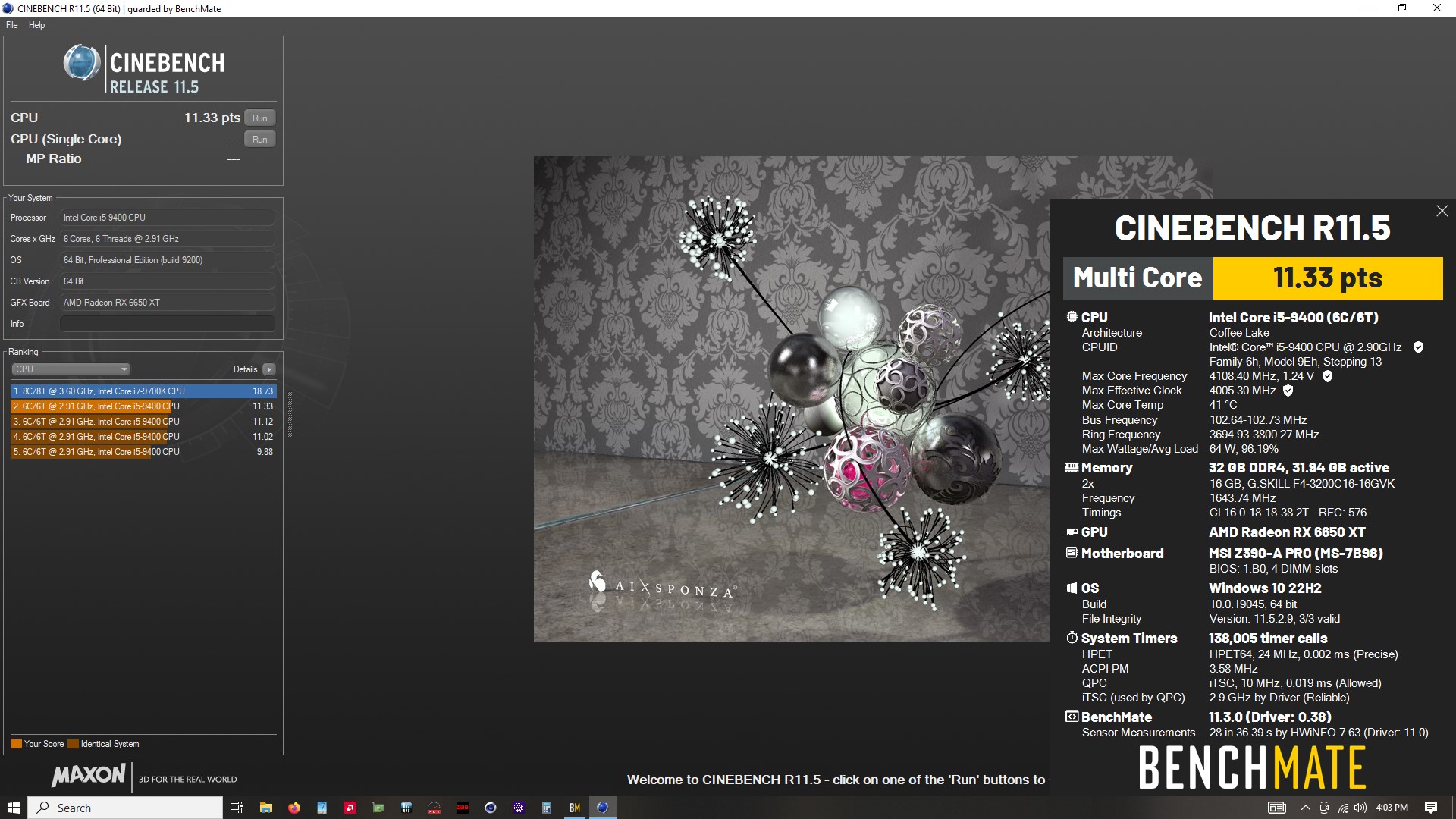
Task: Click the System Timers clock icon
Action: 1072,638
